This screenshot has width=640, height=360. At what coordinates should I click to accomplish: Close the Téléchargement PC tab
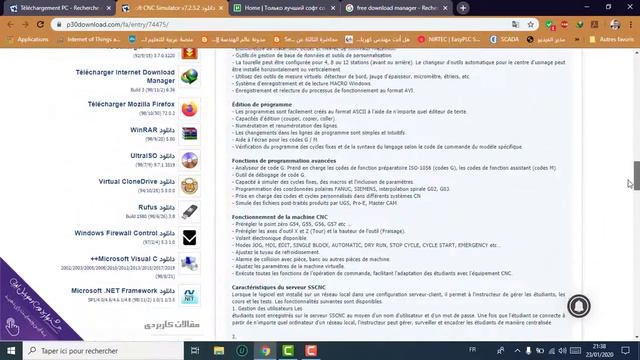pos(109,8)
